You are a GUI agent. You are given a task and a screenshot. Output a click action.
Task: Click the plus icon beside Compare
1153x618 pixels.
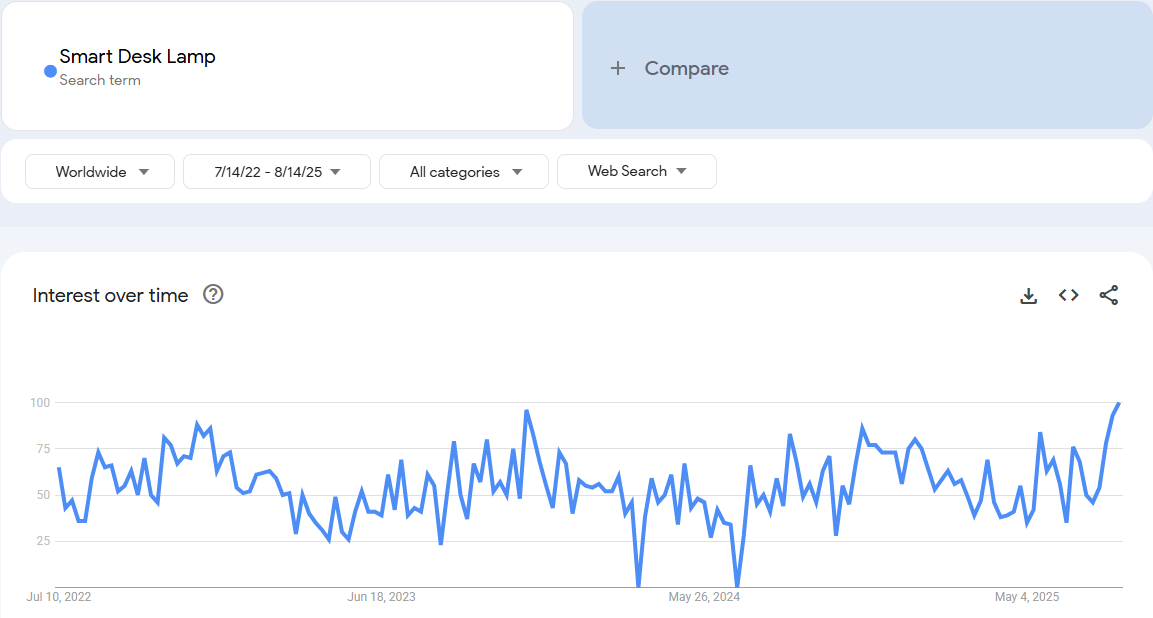(x=618, y=68)
